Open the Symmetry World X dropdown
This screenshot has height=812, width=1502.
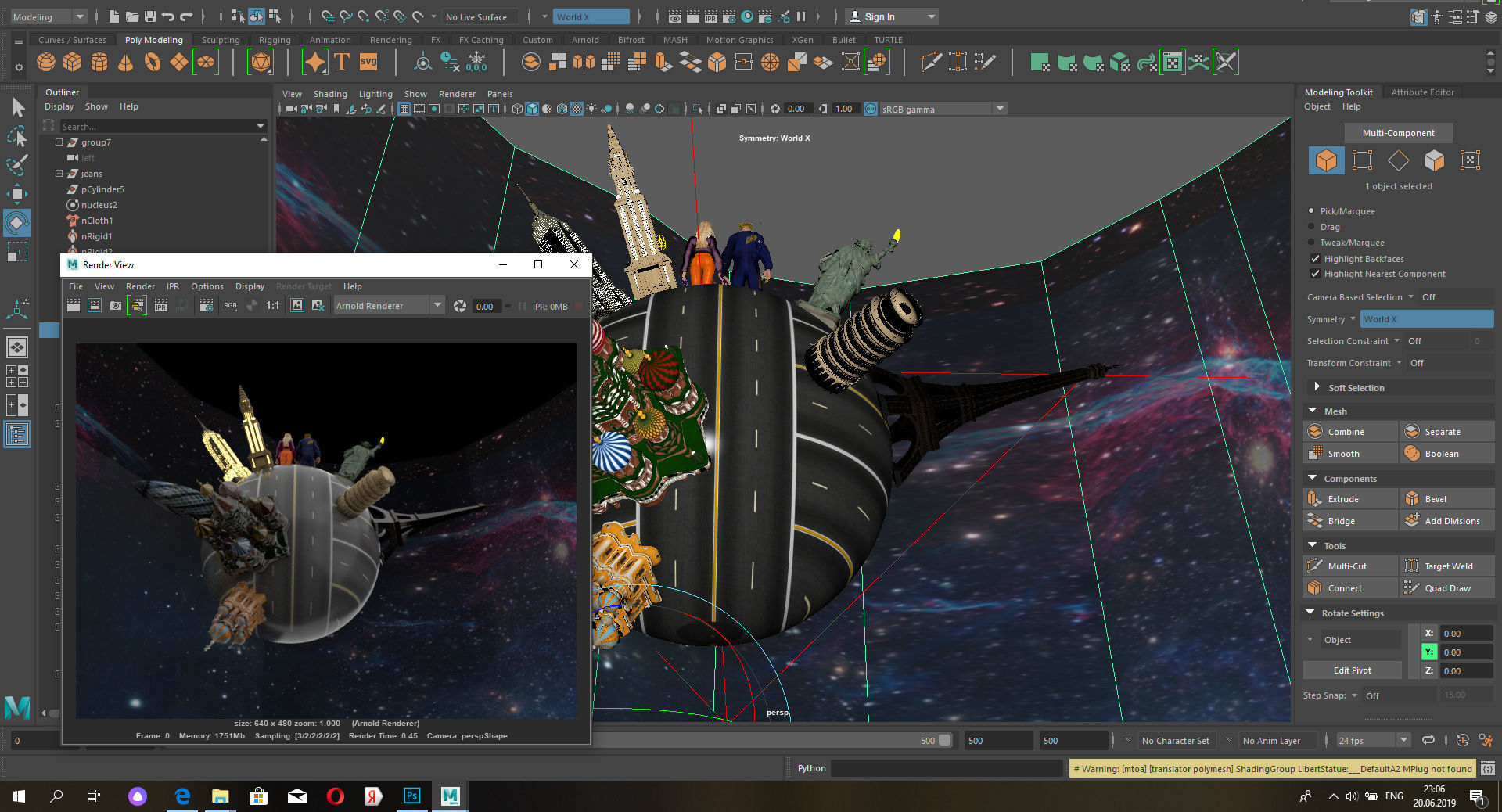coord(1427,319)
